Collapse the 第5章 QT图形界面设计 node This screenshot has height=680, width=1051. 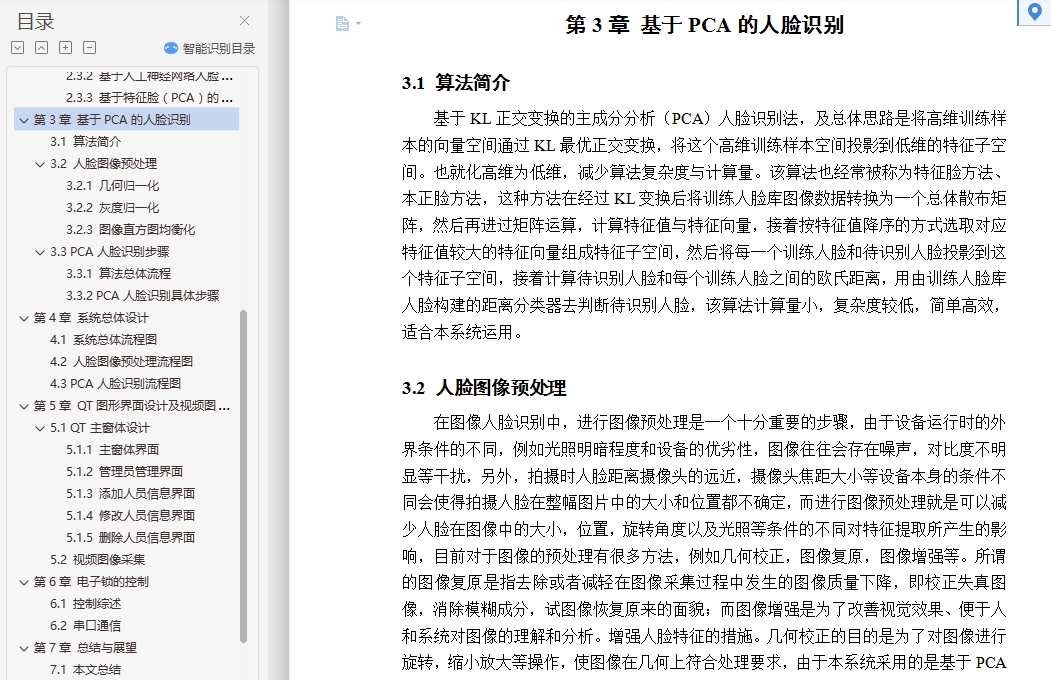24,407
